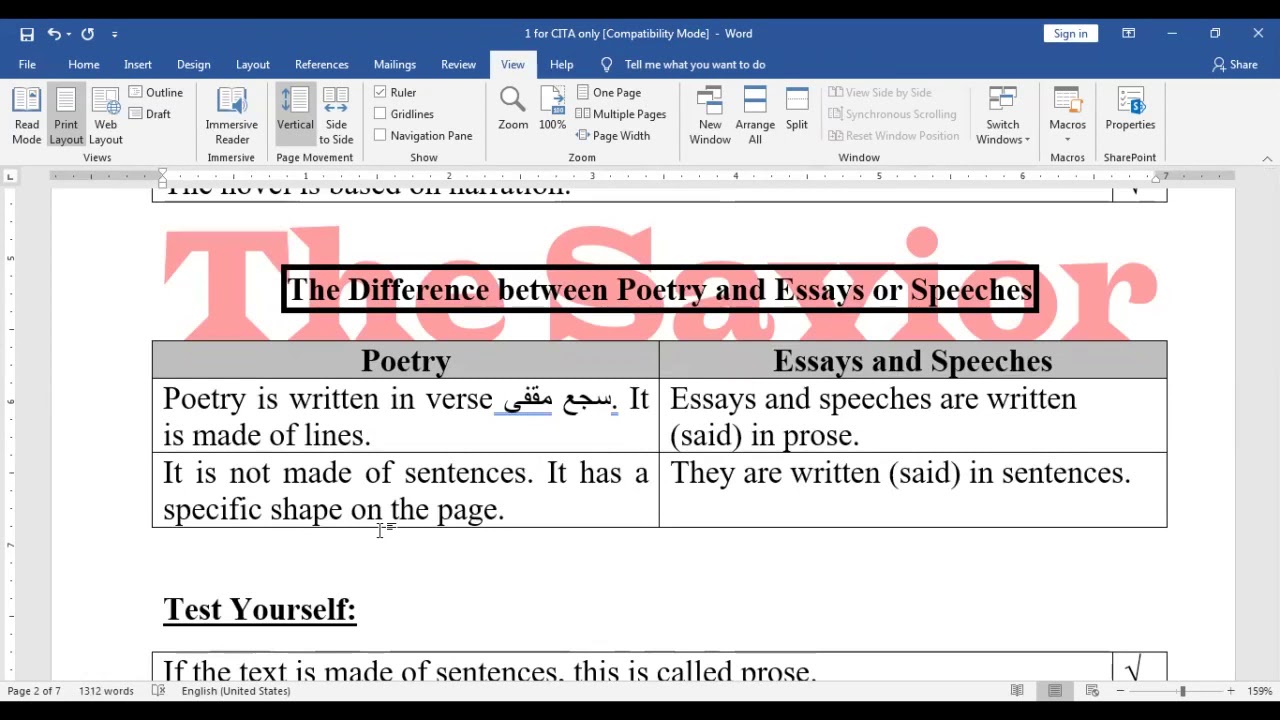Open the Zoom dialog magnifier
The width and height of the screenshot is (1280, 720).
point(513,108)
